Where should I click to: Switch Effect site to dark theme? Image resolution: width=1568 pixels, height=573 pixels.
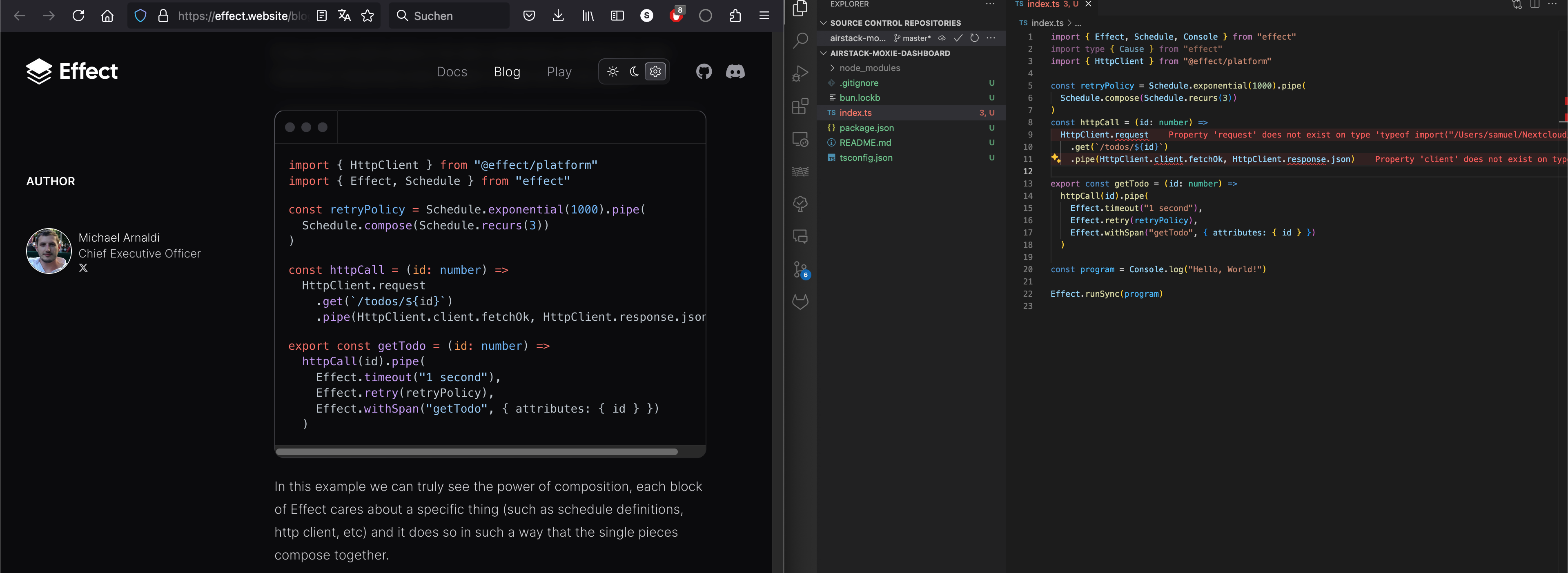(634, 71)
